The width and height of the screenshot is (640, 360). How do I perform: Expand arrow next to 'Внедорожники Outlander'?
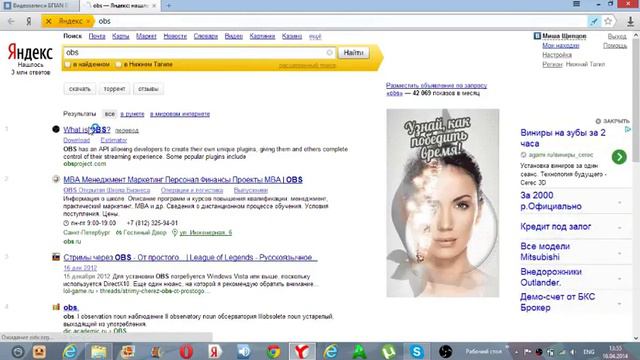[620, 278]
